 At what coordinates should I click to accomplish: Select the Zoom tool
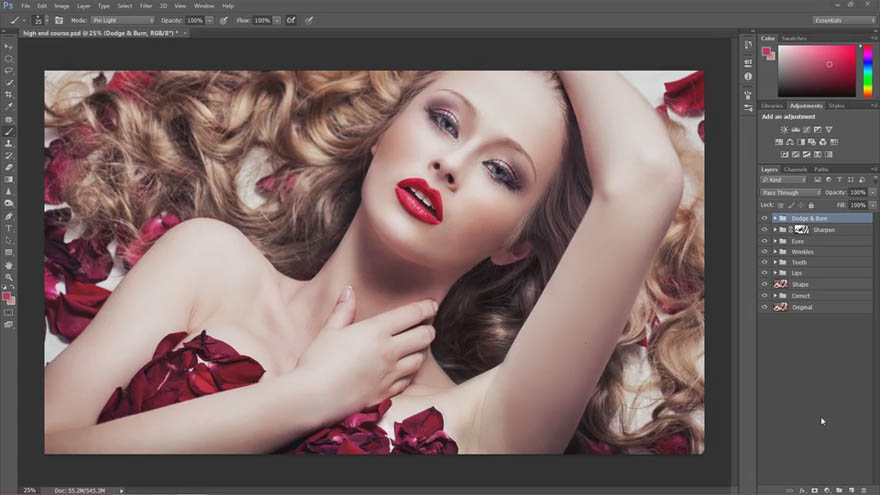click(8, 277)
